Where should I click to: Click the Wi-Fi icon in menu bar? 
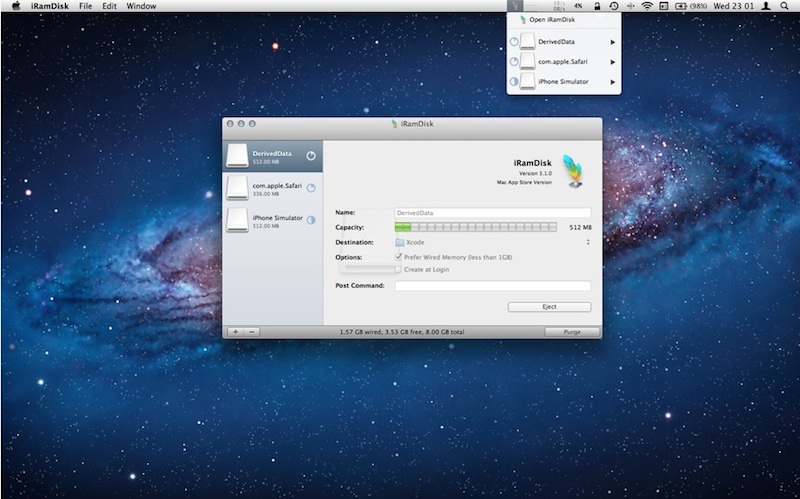647,6
